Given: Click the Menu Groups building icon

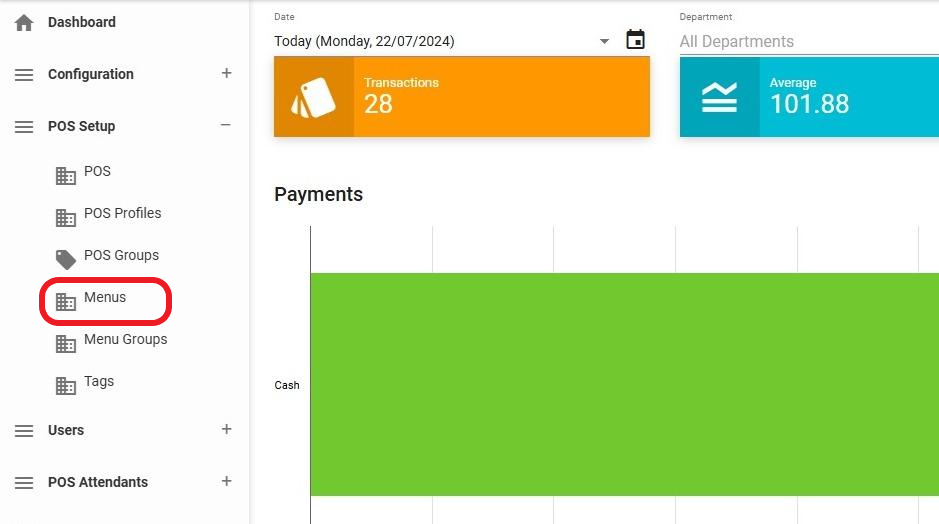Looking at the screenshot, I should pos(66,343).
